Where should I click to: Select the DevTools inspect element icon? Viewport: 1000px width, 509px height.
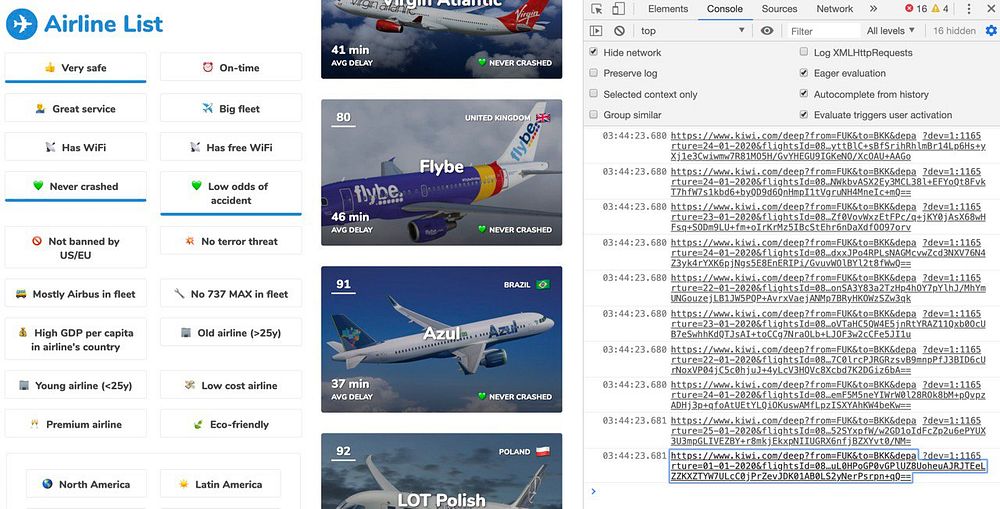coord(596,9)
